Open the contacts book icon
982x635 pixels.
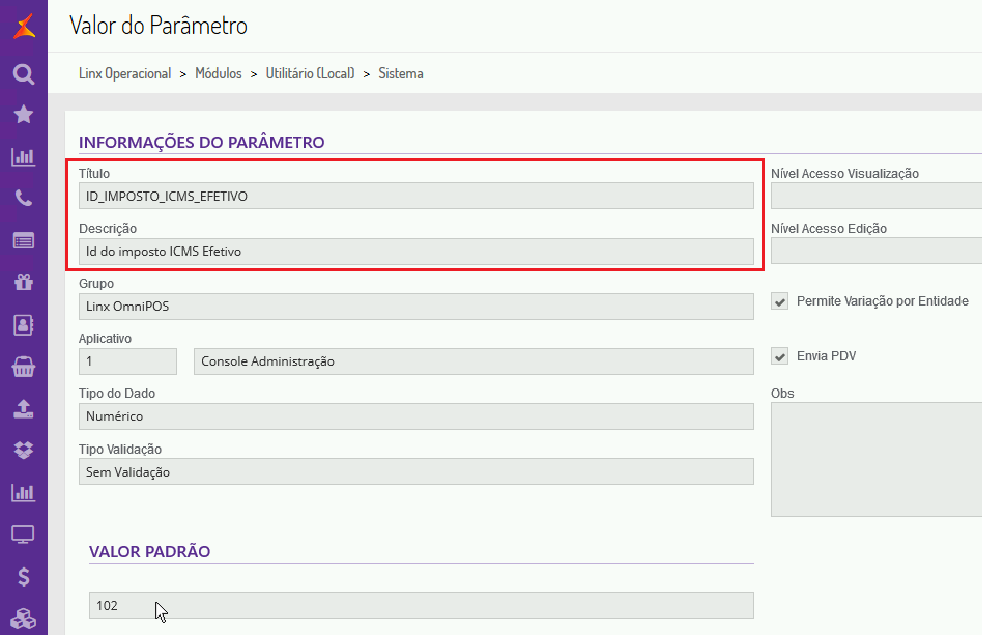(x=23, y=324)
